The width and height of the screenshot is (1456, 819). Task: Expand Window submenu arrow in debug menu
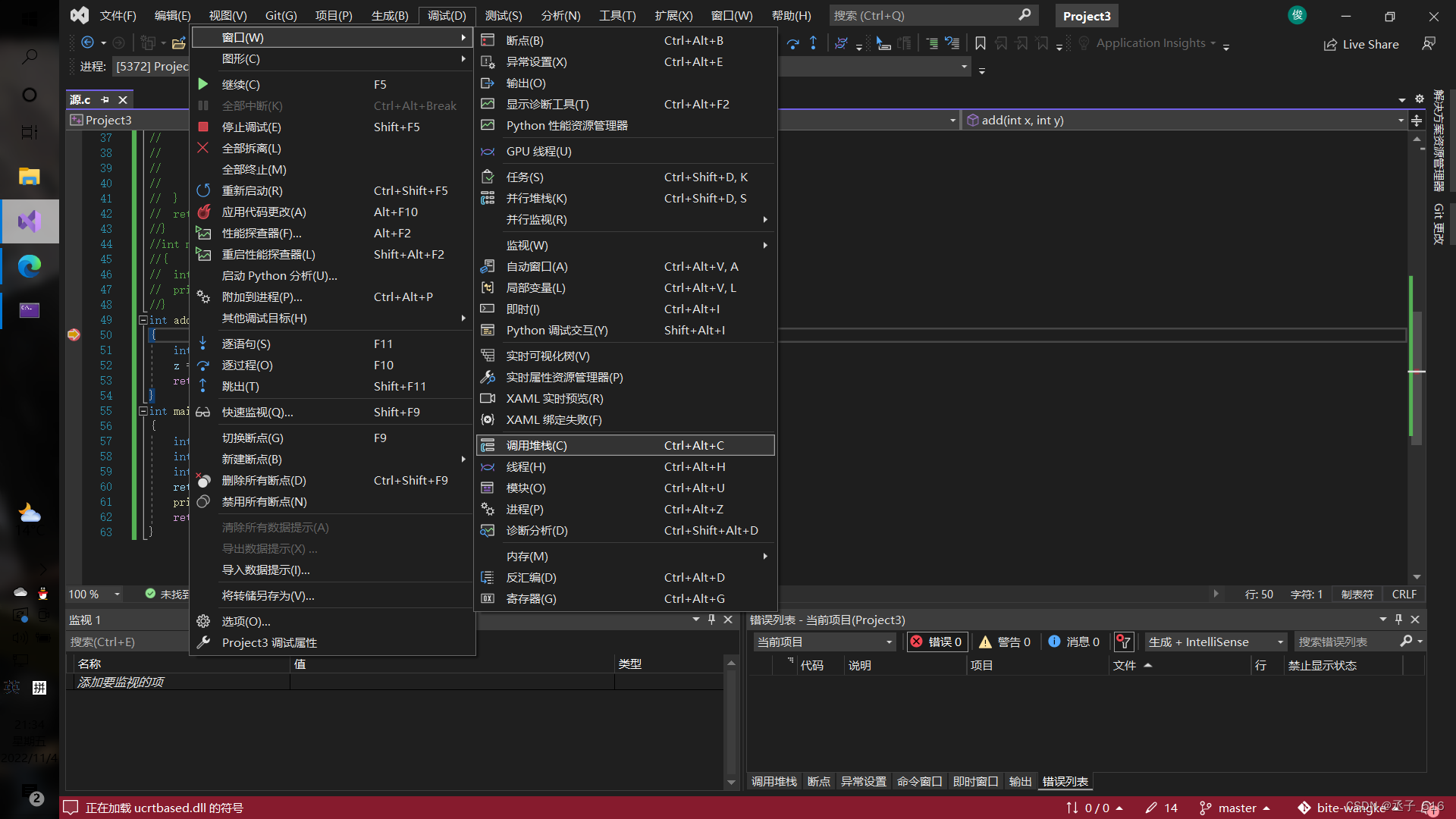[463, 37]
